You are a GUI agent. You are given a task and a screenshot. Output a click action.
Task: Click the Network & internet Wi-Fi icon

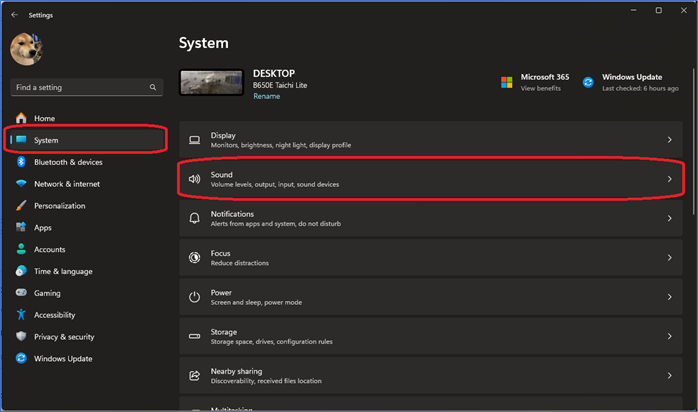(20, 184)
